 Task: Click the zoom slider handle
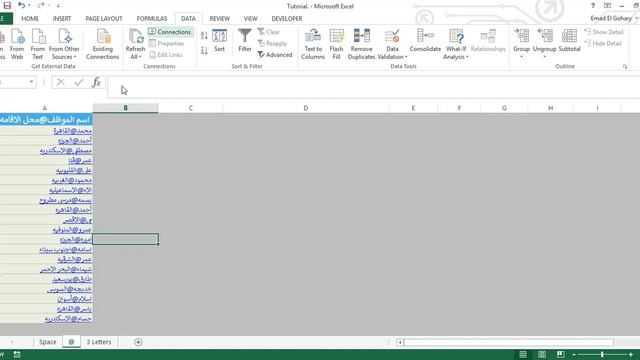[x=602, y=354]
